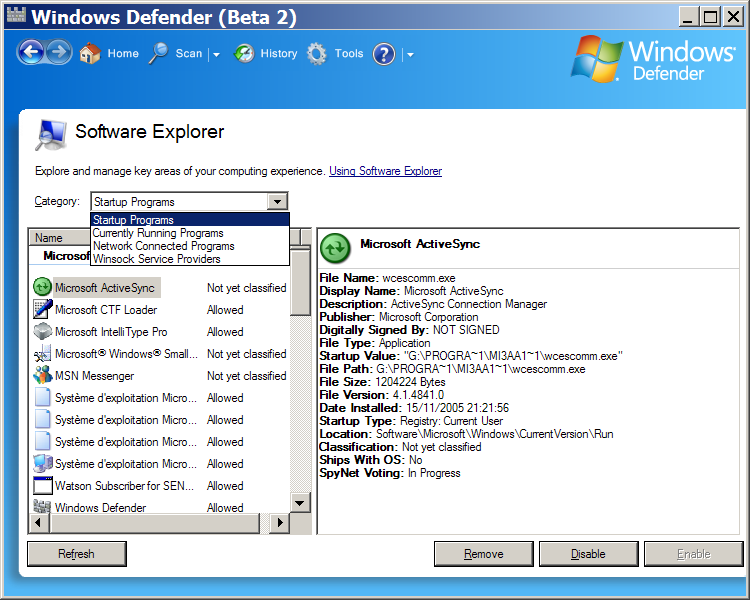The width and height of the screenshot is (750, 600).
Task: Click the Microsoft ActiveSync list icon
Action: click(x=42, y=287)
